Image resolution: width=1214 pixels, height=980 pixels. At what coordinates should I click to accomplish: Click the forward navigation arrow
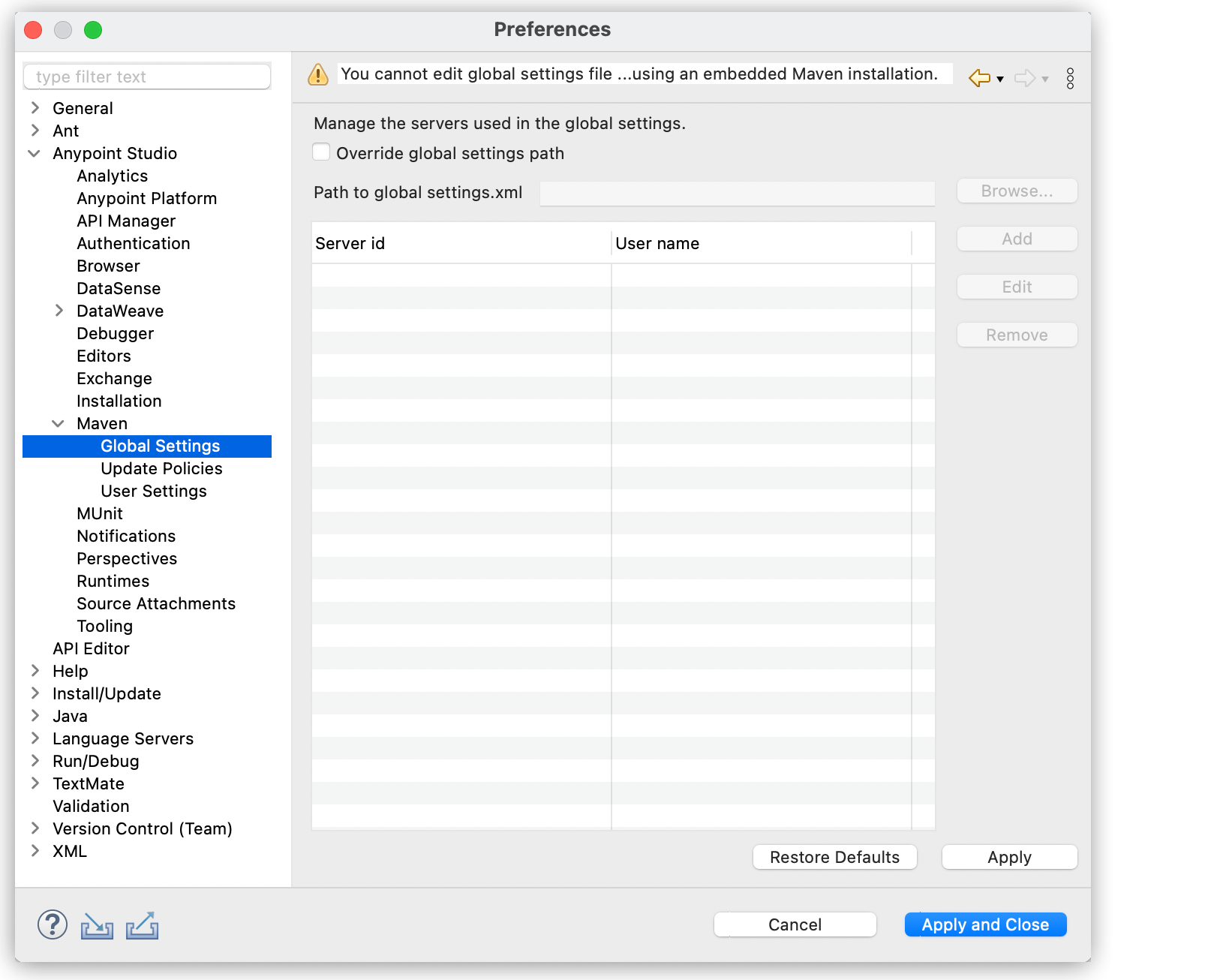(1025, 77)
